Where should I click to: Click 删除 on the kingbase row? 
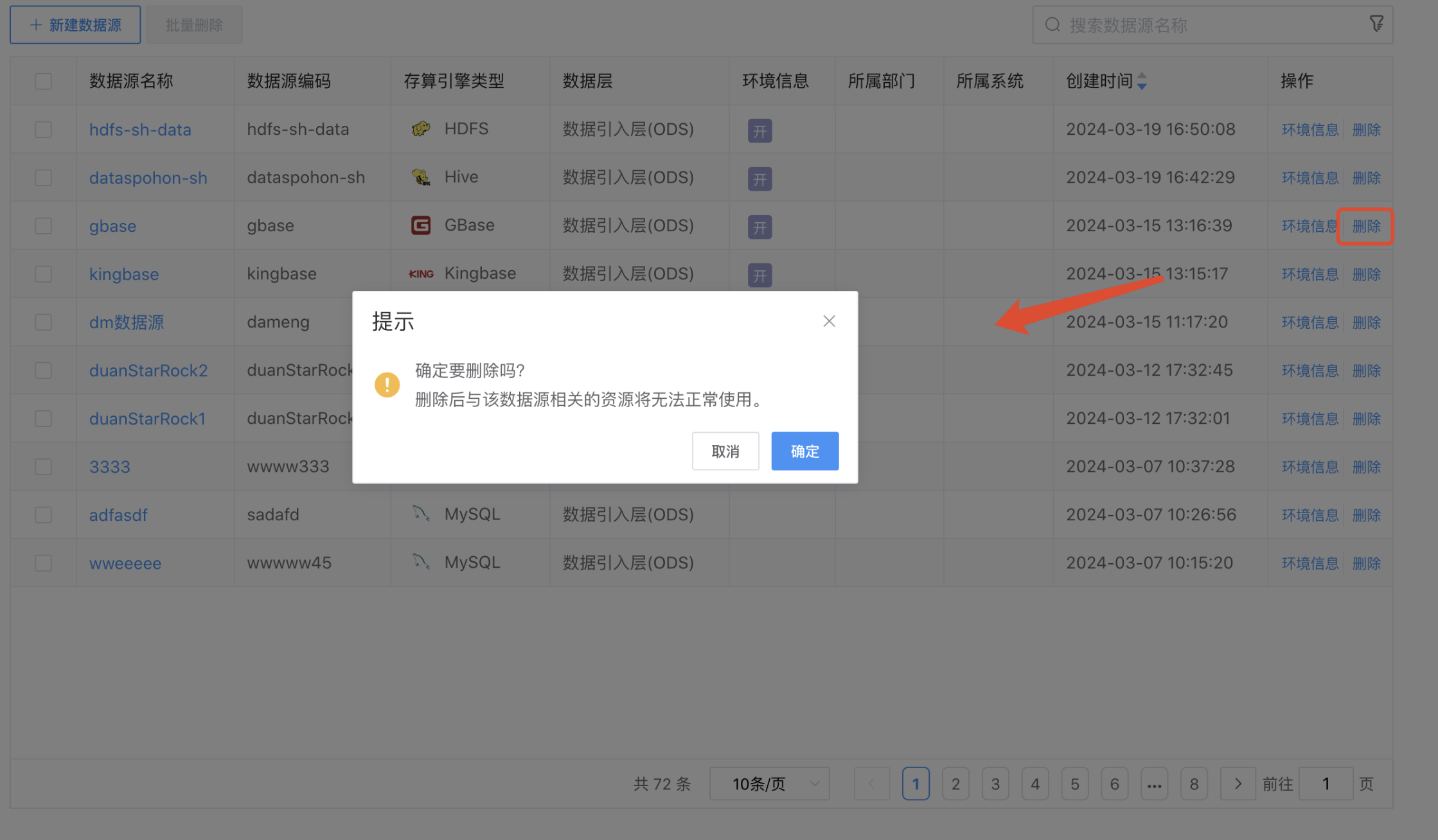click(1367, 274)
